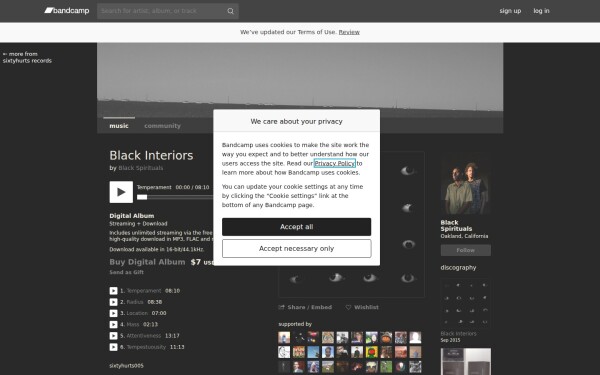Viewport: 600px width, 375px height.
Task: Click the second discography album thumbnail below Sep 2015
Action: [466, 361]
